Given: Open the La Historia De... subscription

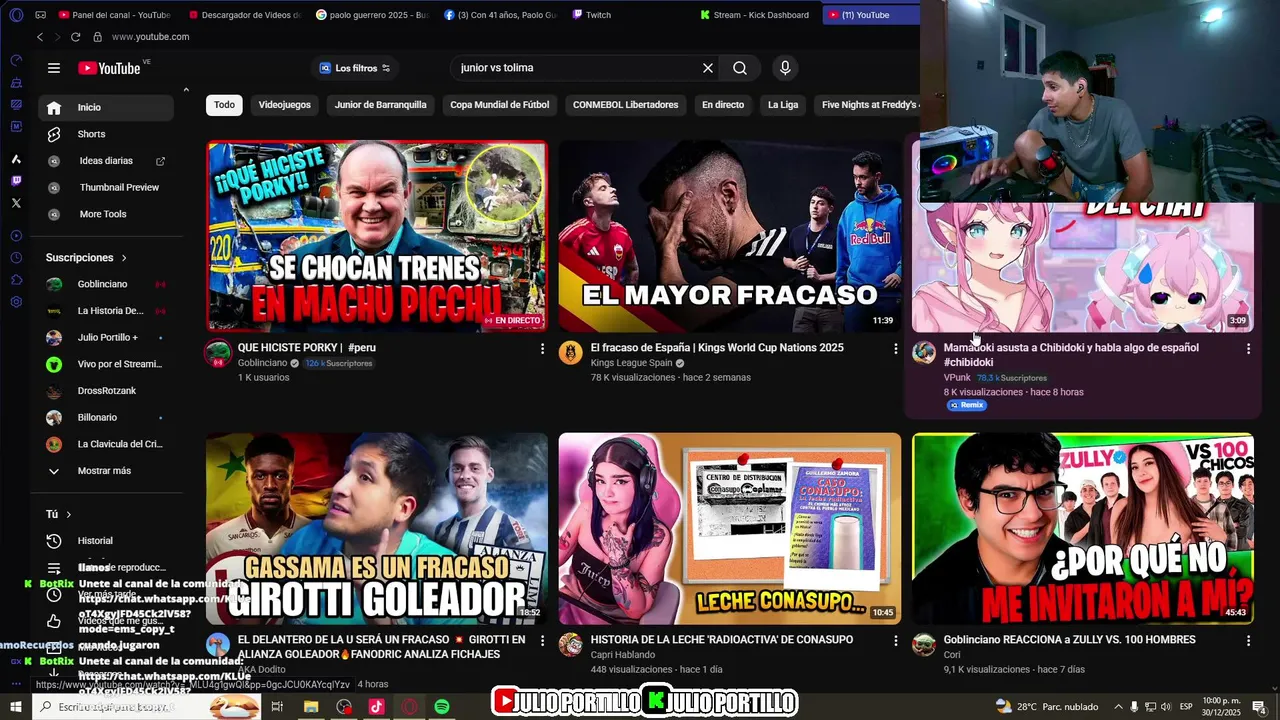Looking at the screenshot, I should [x=106, y=311].
